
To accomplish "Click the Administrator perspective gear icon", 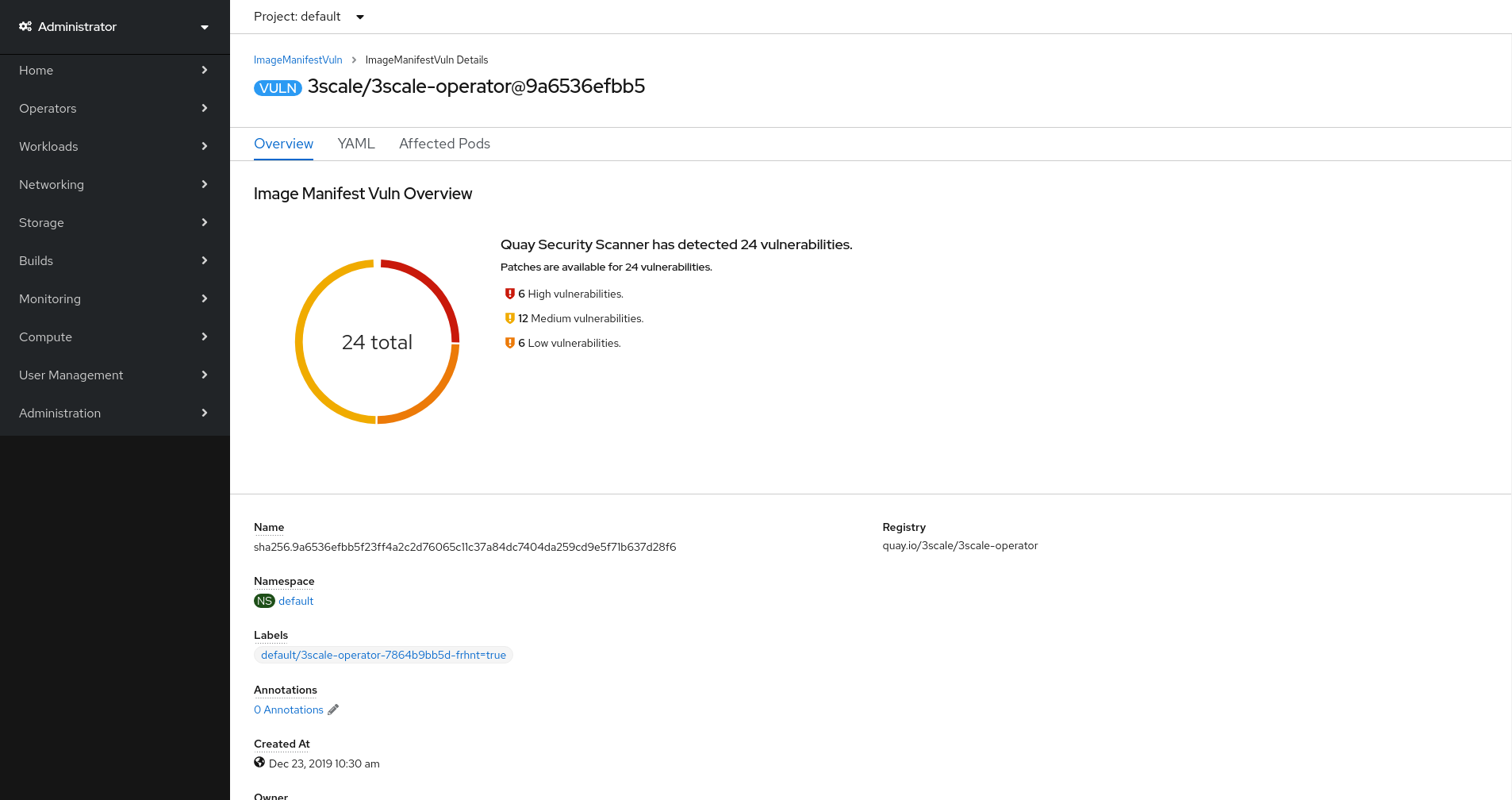I will point(25,26).
